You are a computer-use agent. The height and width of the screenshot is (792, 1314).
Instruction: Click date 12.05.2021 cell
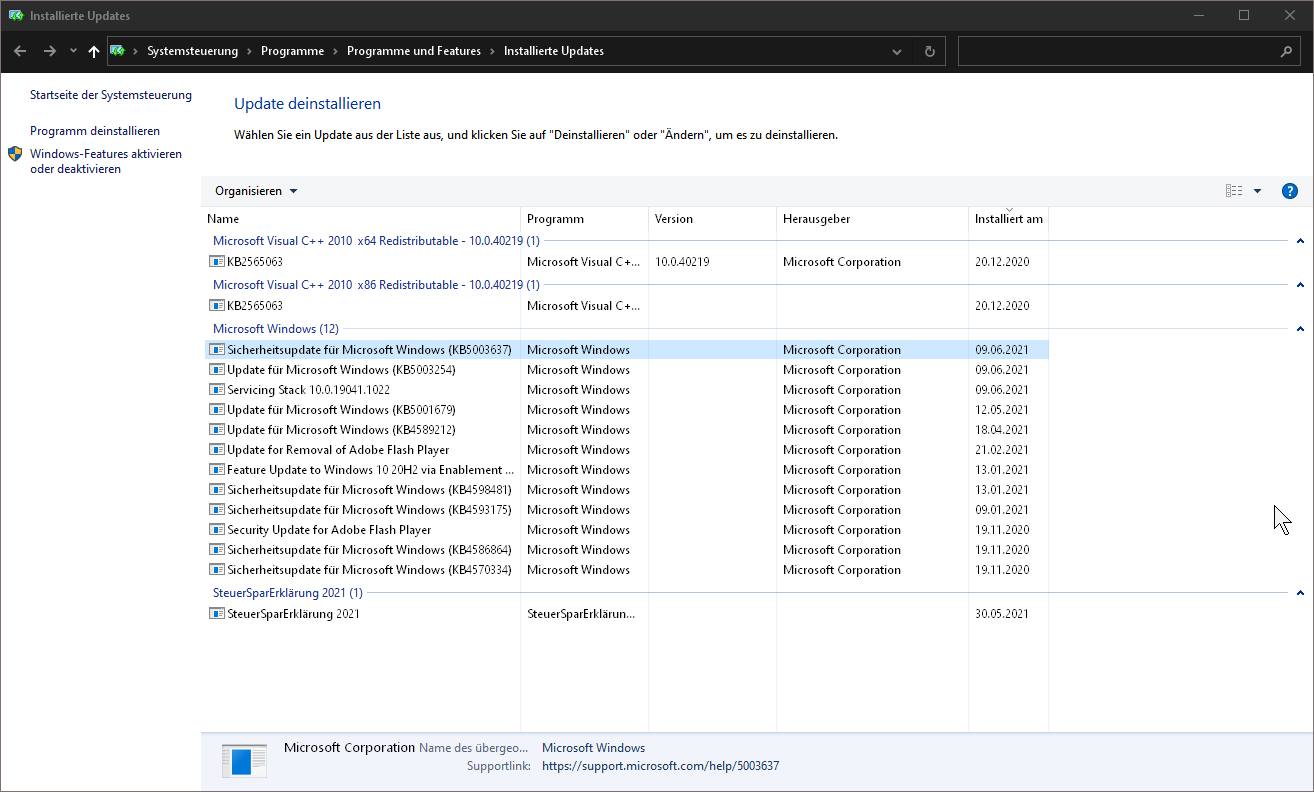coord(1002,410)
